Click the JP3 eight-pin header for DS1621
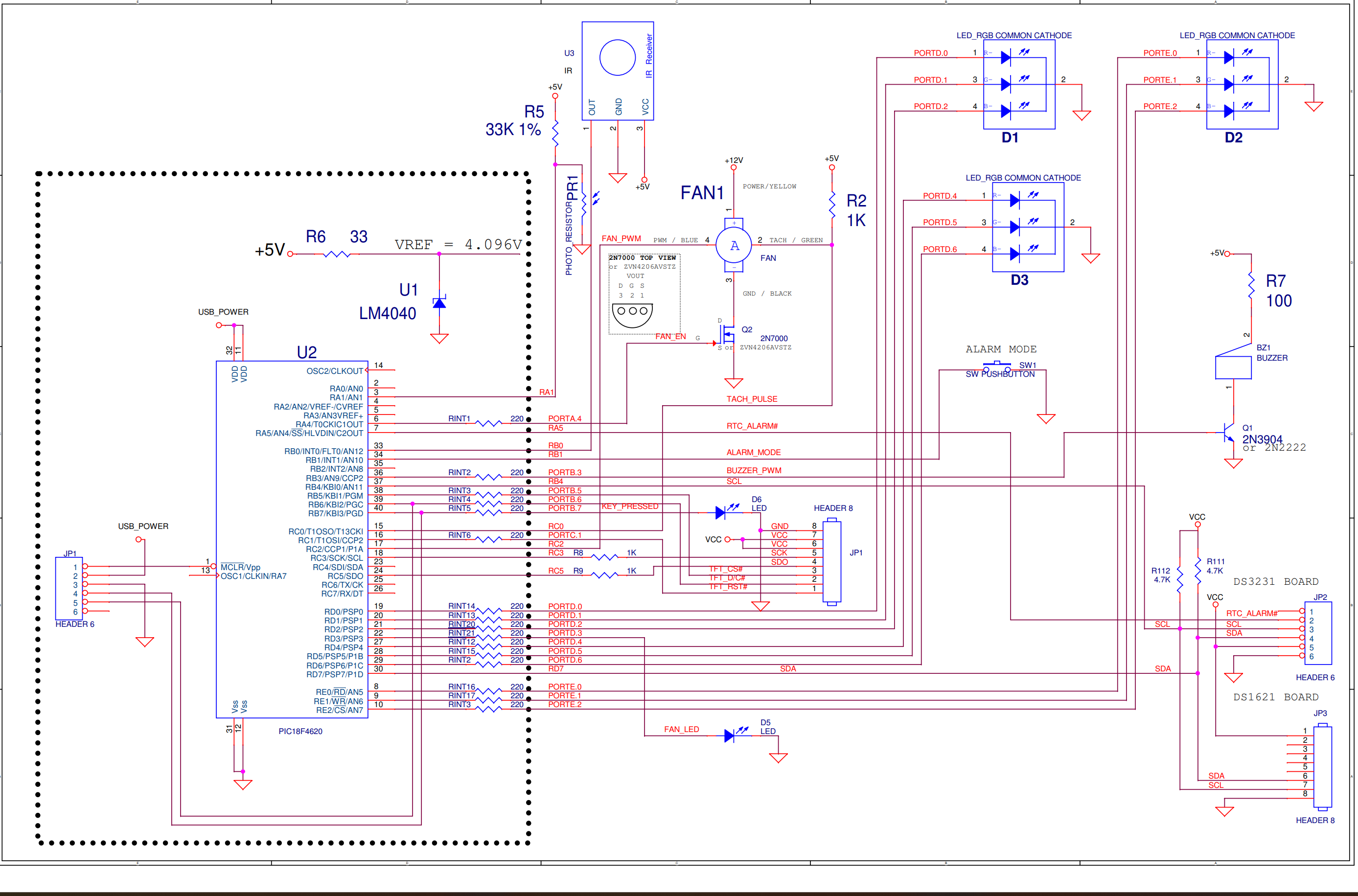This screenshot has height=896, width=1358. point(1323,767)
